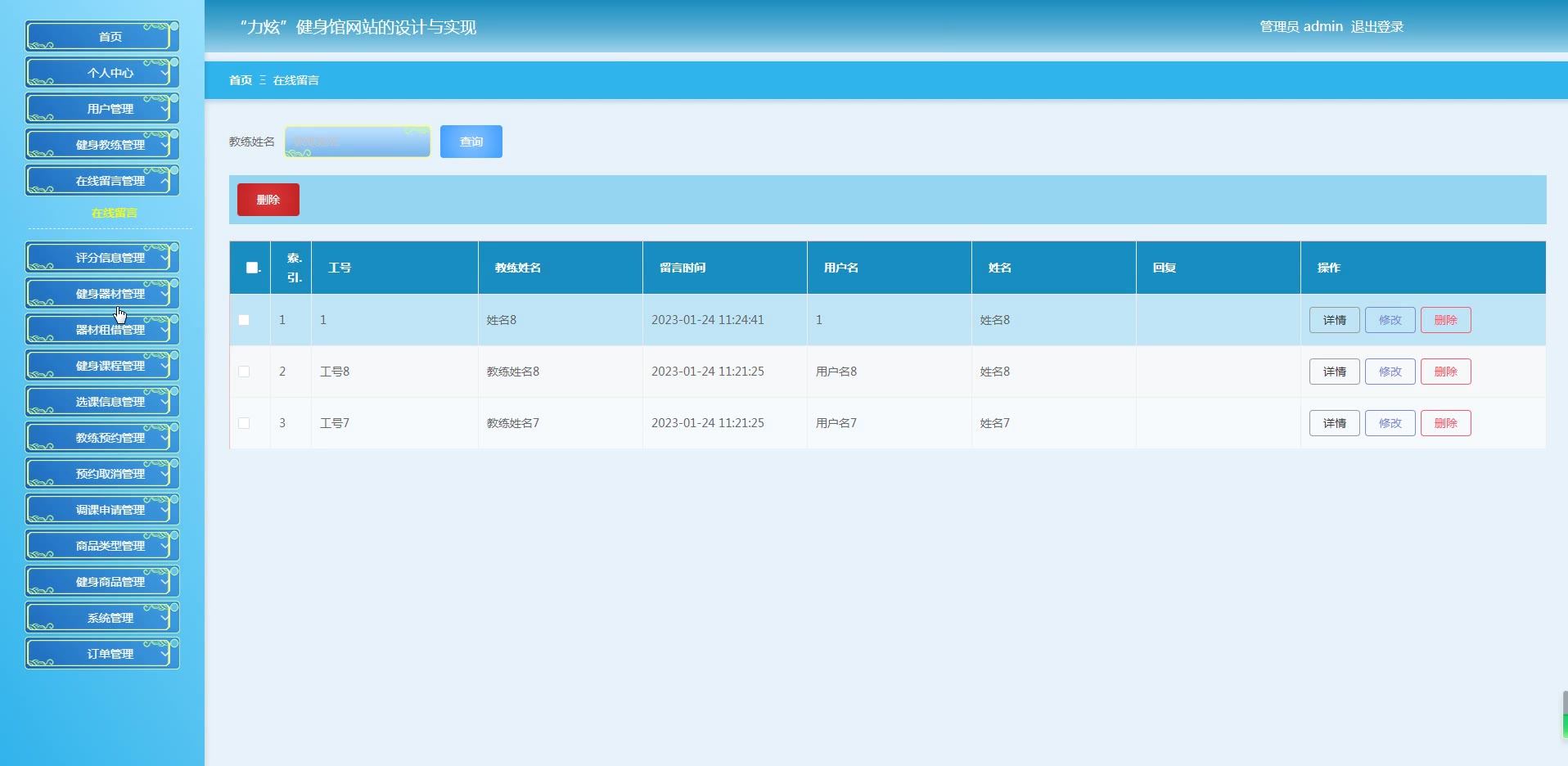The image size is (1568, 766).
Task: Click the 查询 search button
Action: 471,142
